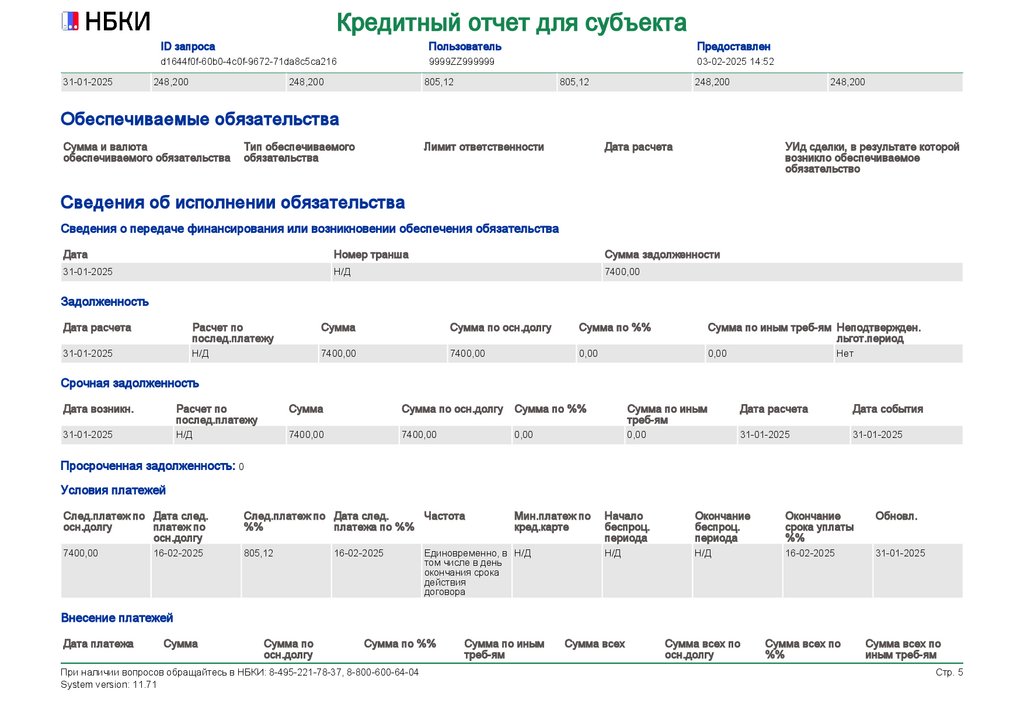The image size is (1024, 724).
Task: Click the 'Сумма всех по иным треб-ям' header
Action: point(903,649)
